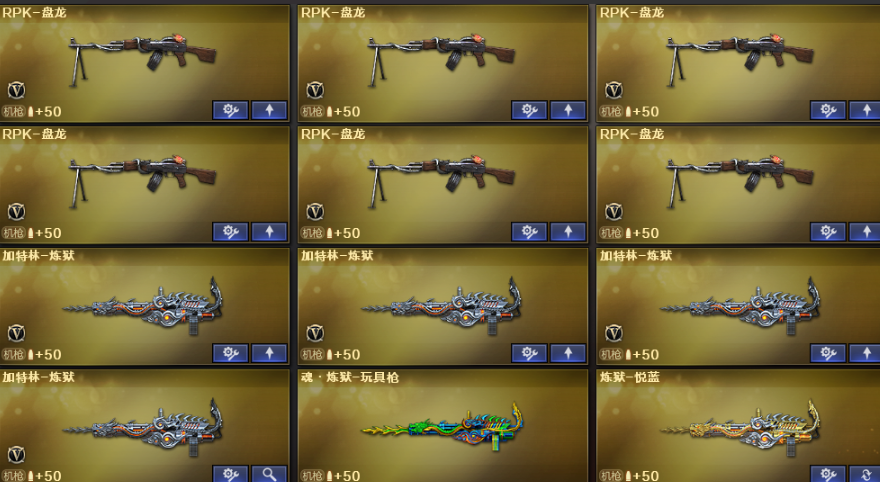
Task: Click the gear-wrench button on the bottom-left 加特林-炼狱 card
Action: point(230,474)
